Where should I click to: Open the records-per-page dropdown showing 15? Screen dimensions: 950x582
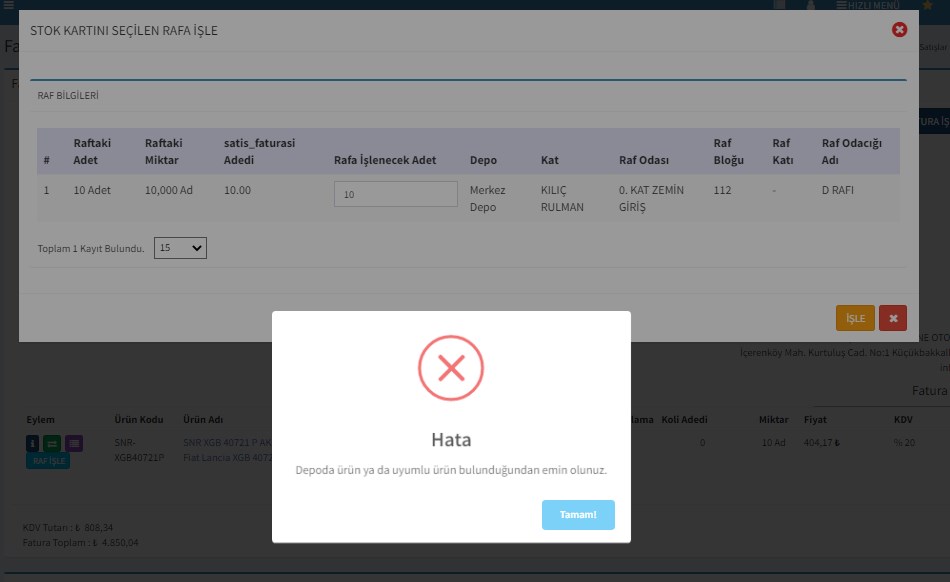(180, 248)
